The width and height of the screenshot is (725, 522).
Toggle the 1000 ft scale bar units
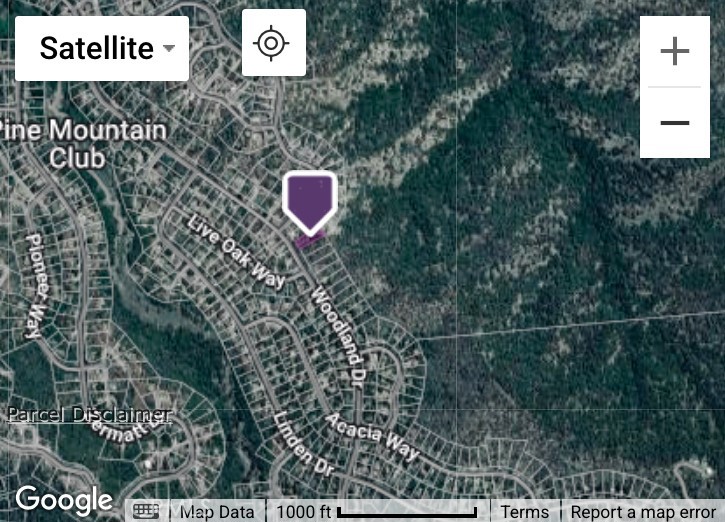point(377,512)
